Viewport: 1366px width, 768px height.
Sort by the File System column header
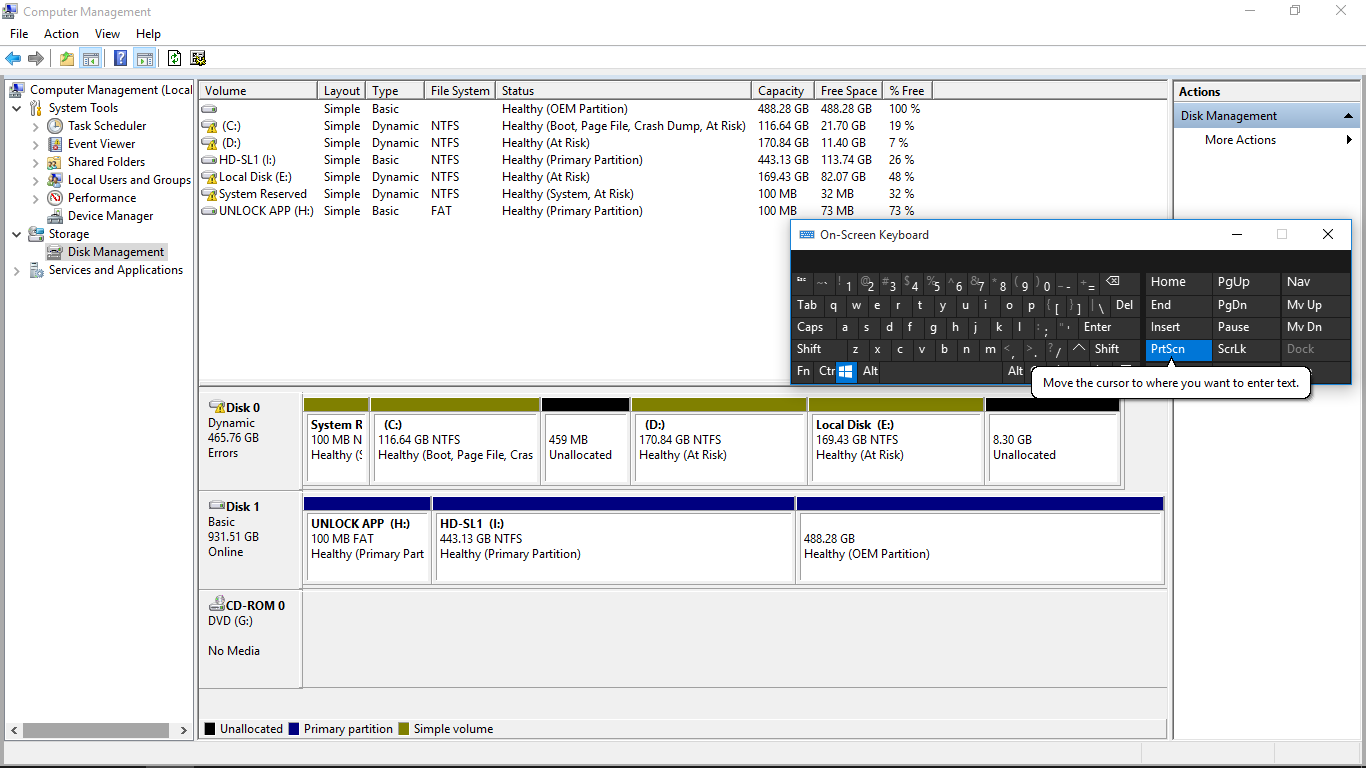(460, 90)
